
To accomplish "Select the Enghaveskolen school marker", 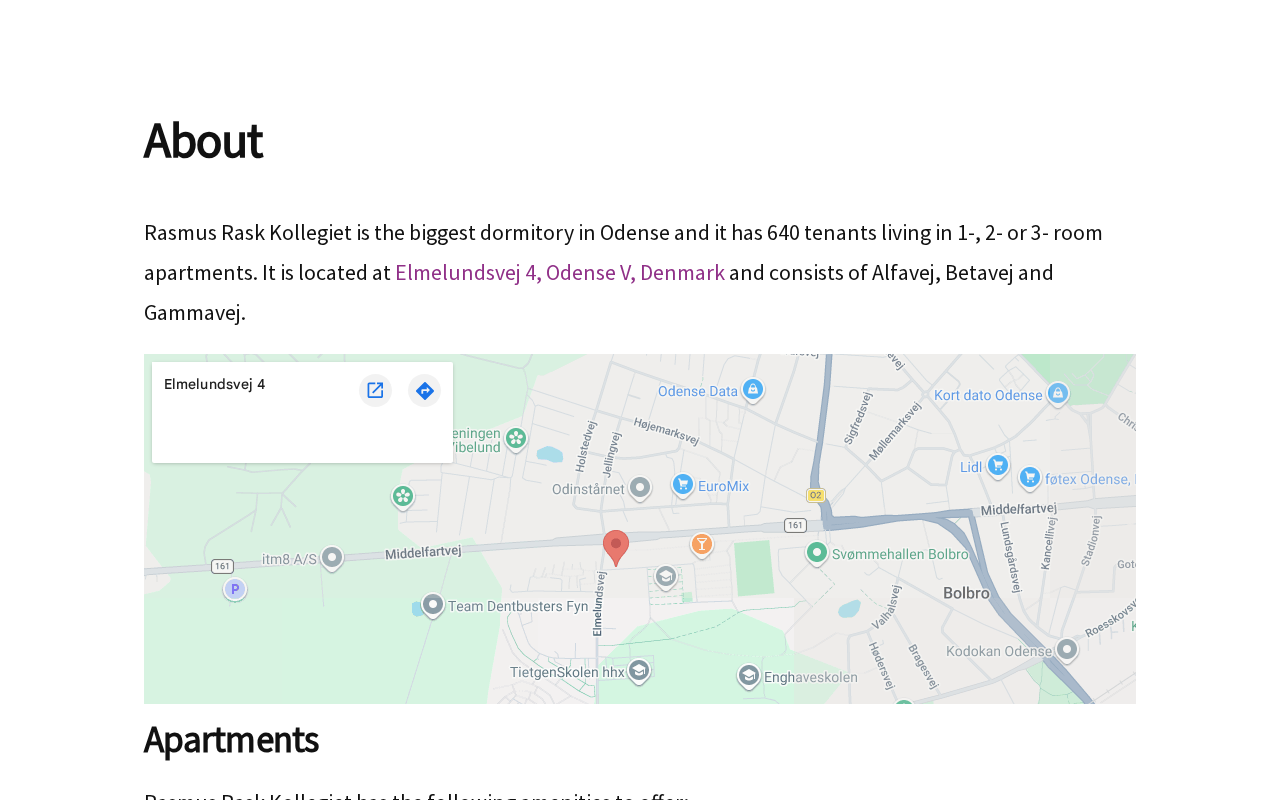I will [x=749, y=676].
